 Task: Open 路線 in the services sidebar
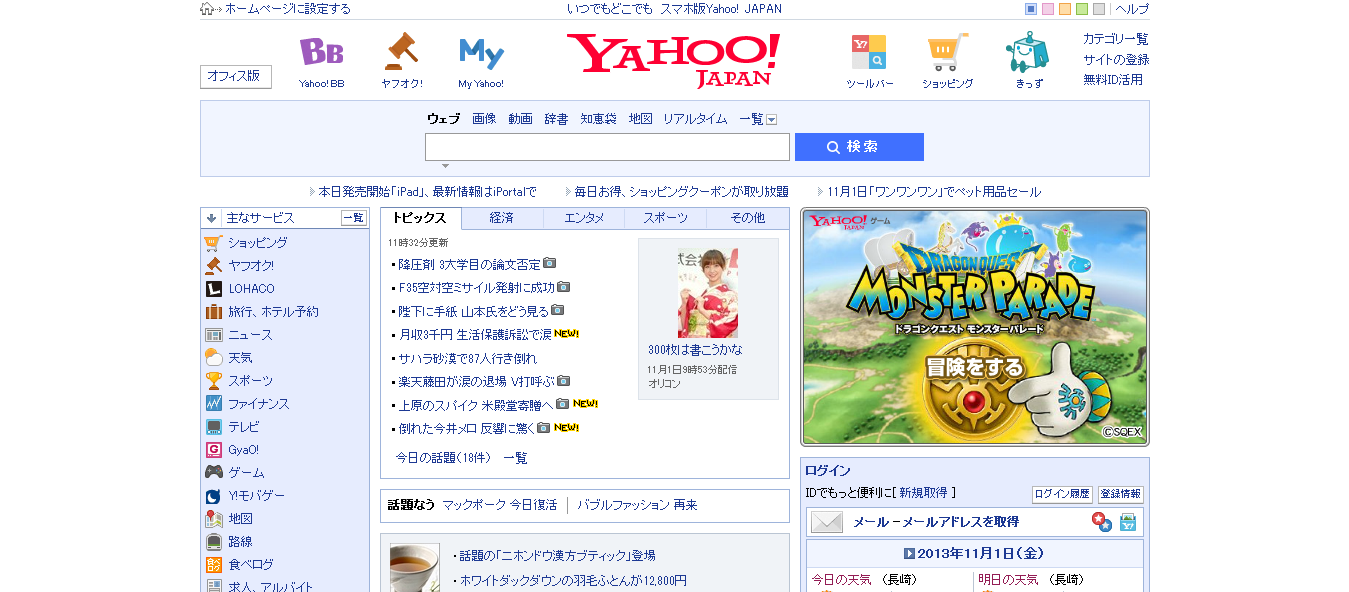click(x=240, y=541)
